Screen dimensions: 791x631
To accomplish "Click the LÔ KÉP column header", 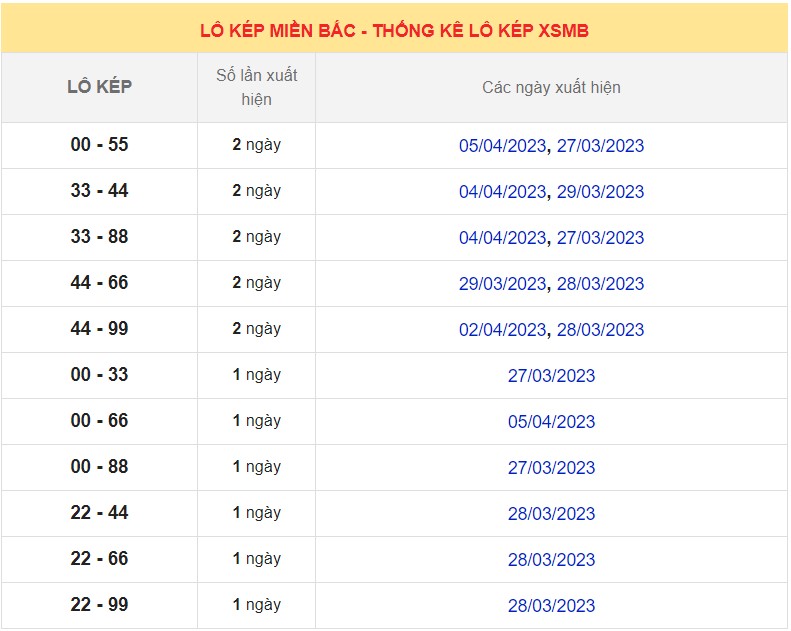I will pyautogui.click(x=99, y=87).
